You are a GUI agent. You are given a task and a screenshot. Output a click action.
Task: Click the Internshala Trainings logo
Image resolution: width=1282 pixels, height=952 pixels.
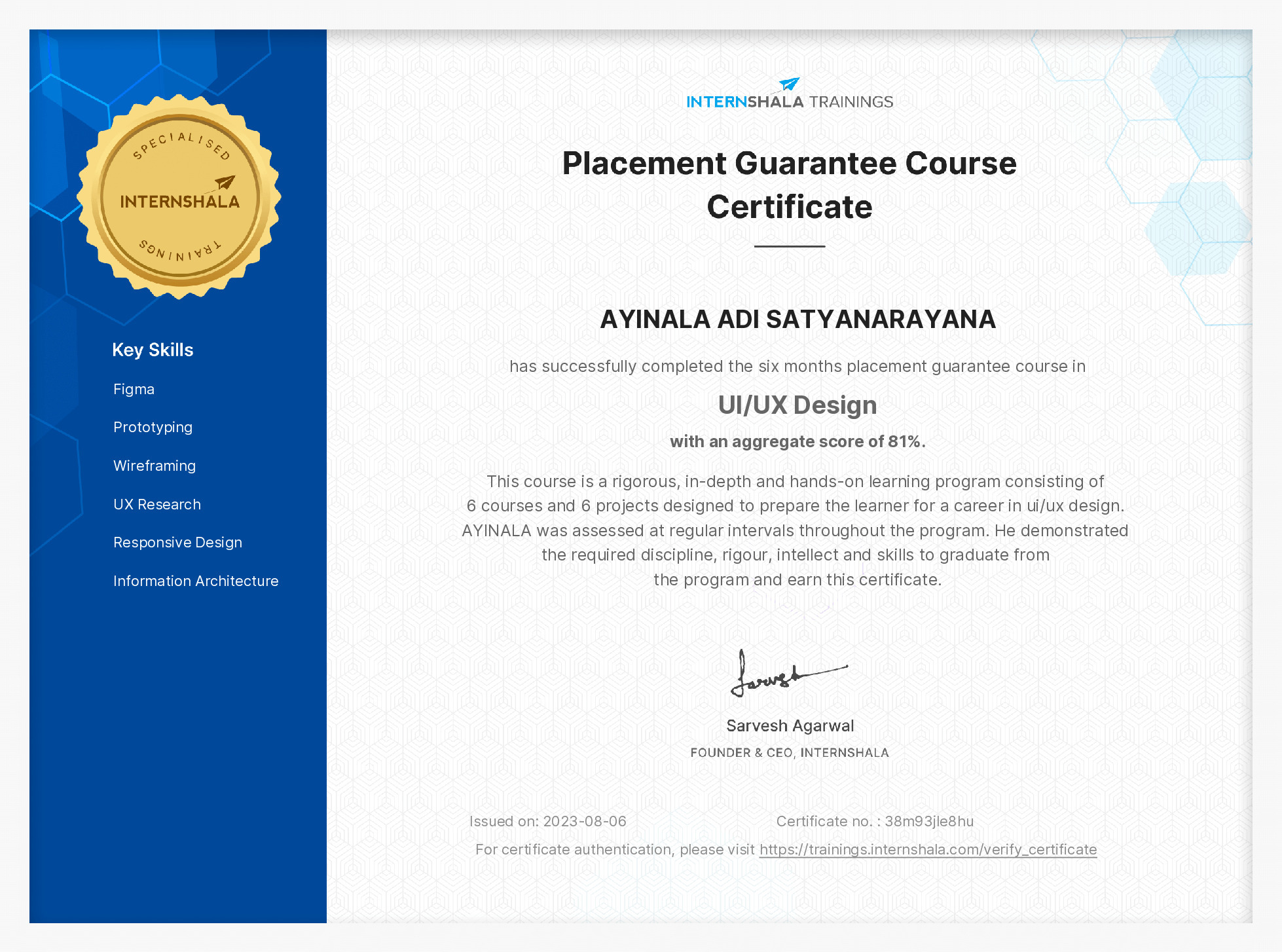click(790, 94)
